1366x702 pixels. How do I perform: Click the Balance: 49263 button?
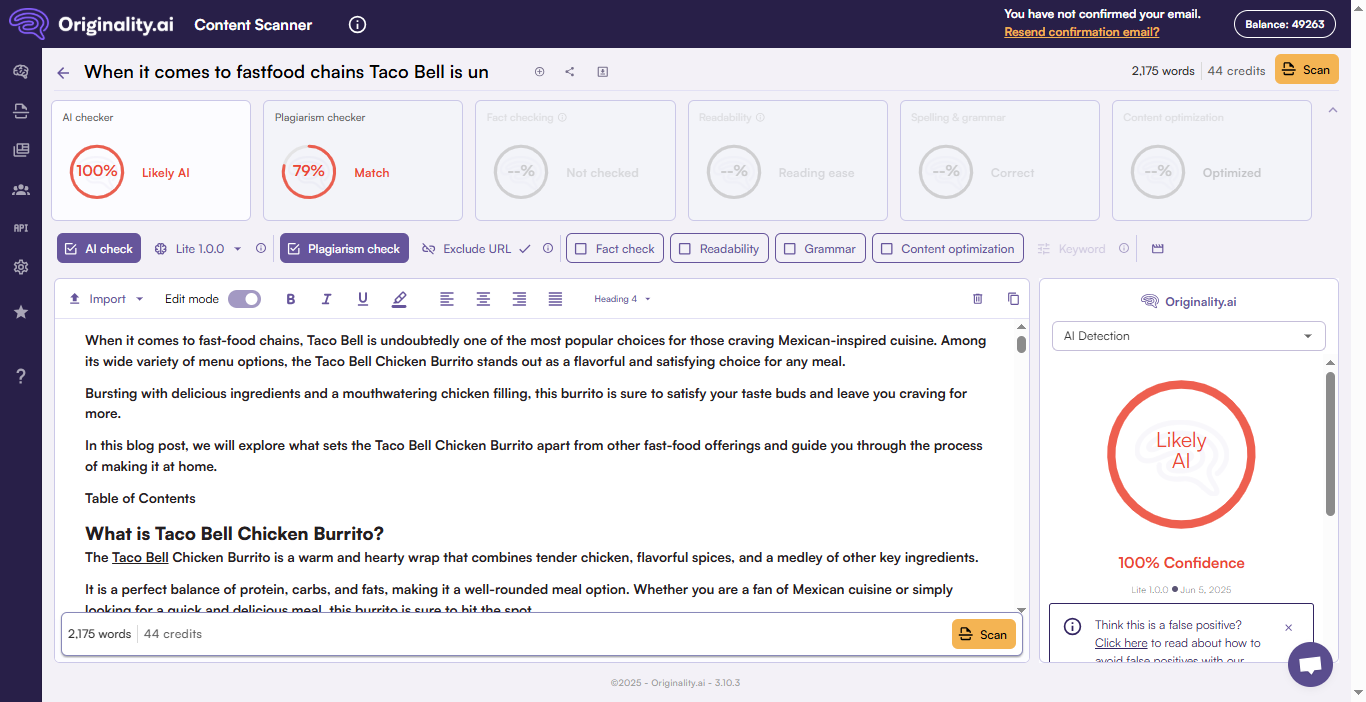pyautogui.click(x=1284, y=24)
